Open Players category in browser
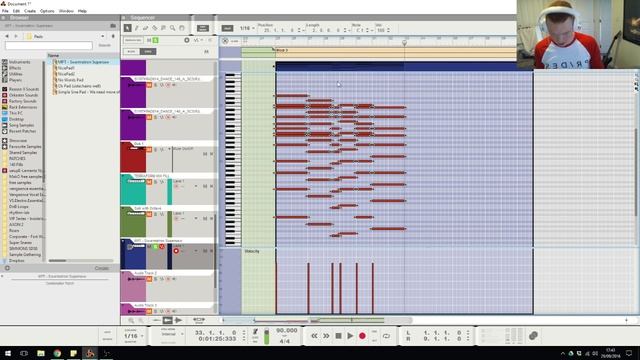 coord(16,80)
